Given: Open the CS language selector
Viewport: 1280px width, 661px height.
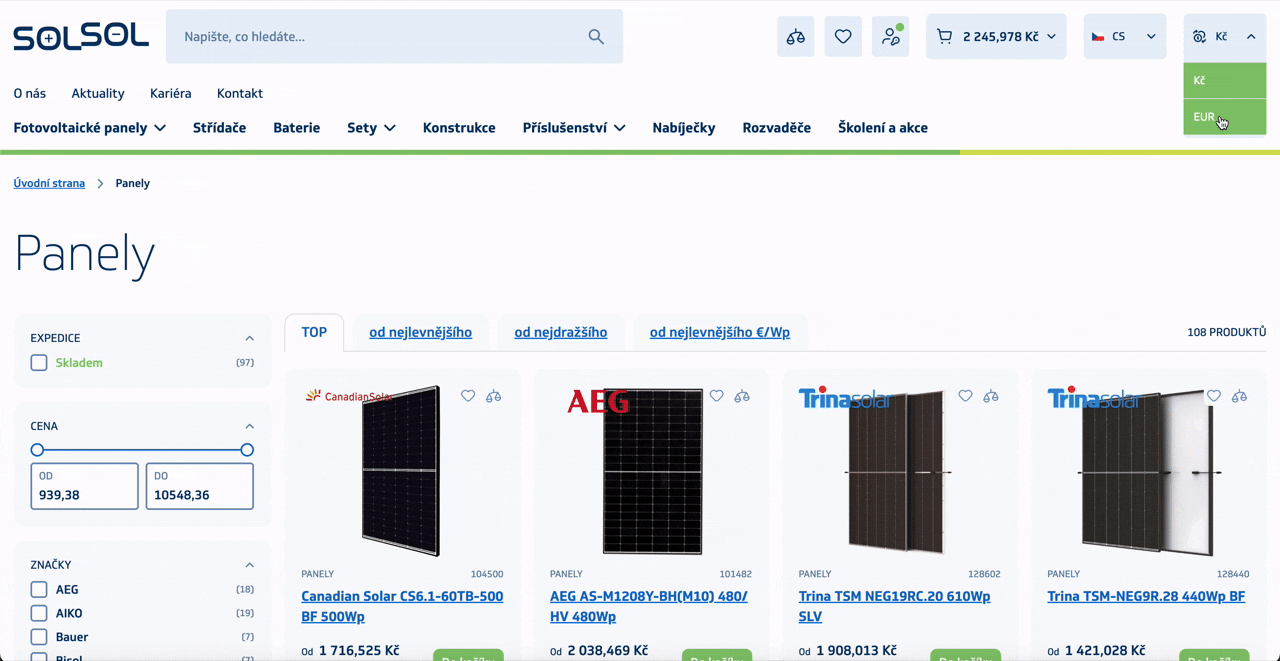Looking at the screenshot, I should point(1125,37).
